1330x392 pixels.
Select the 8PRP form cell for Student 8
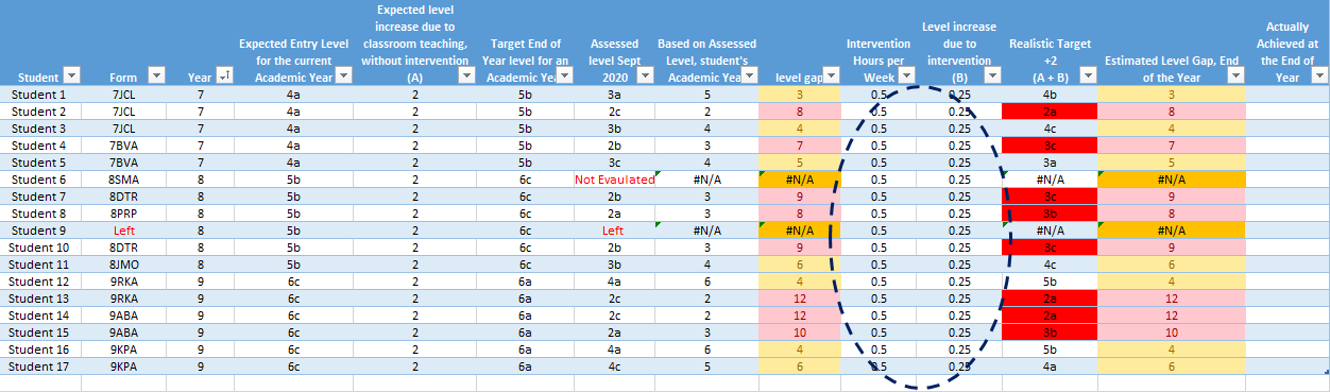124,214
